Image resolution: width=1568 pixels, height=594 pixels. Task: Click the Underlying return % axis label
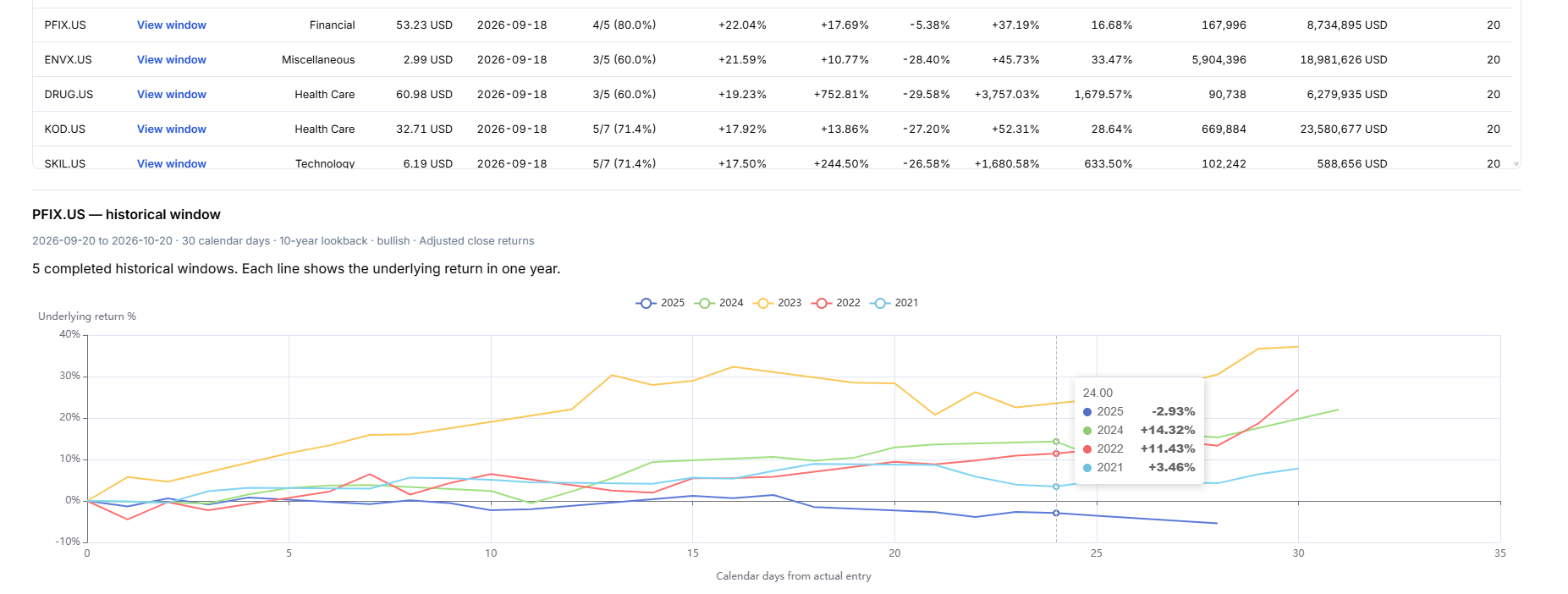[x=87, y=316]
